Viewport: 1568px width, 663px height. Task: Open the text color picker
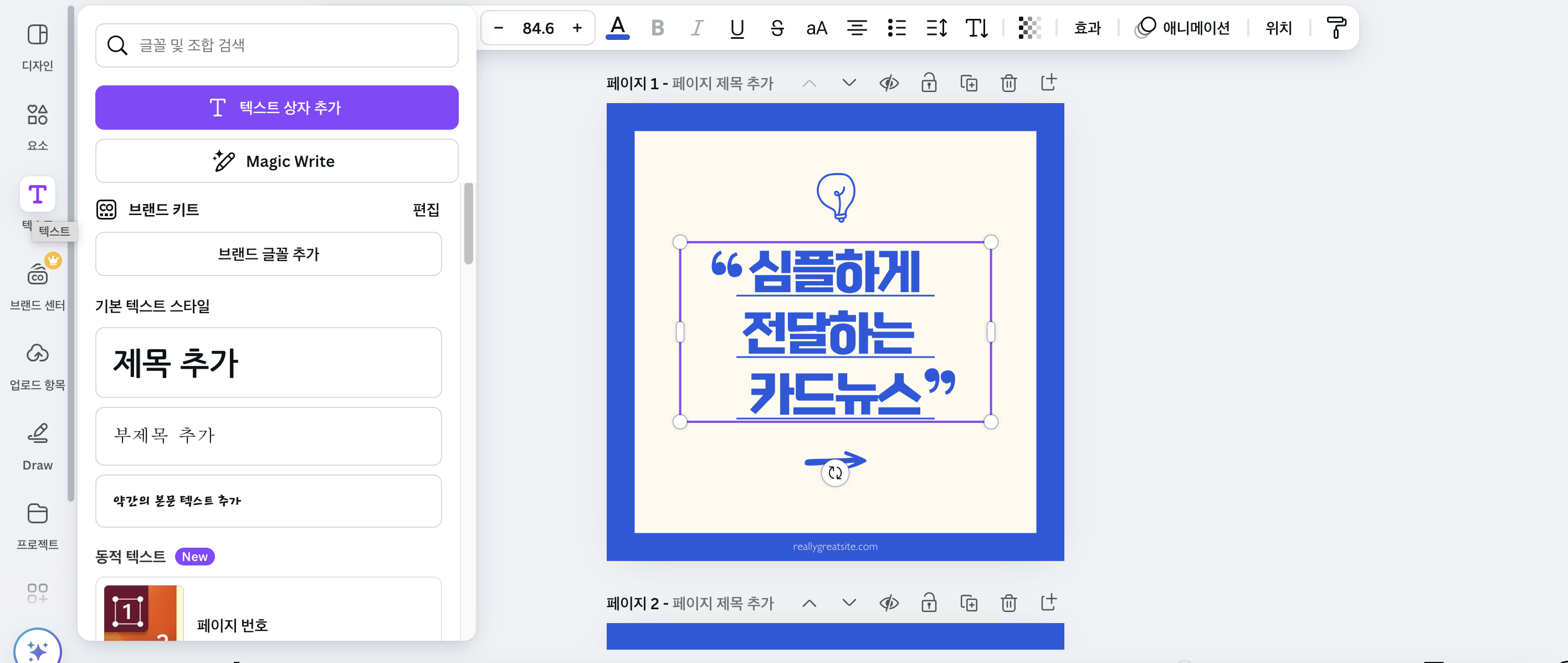point(617,28)
